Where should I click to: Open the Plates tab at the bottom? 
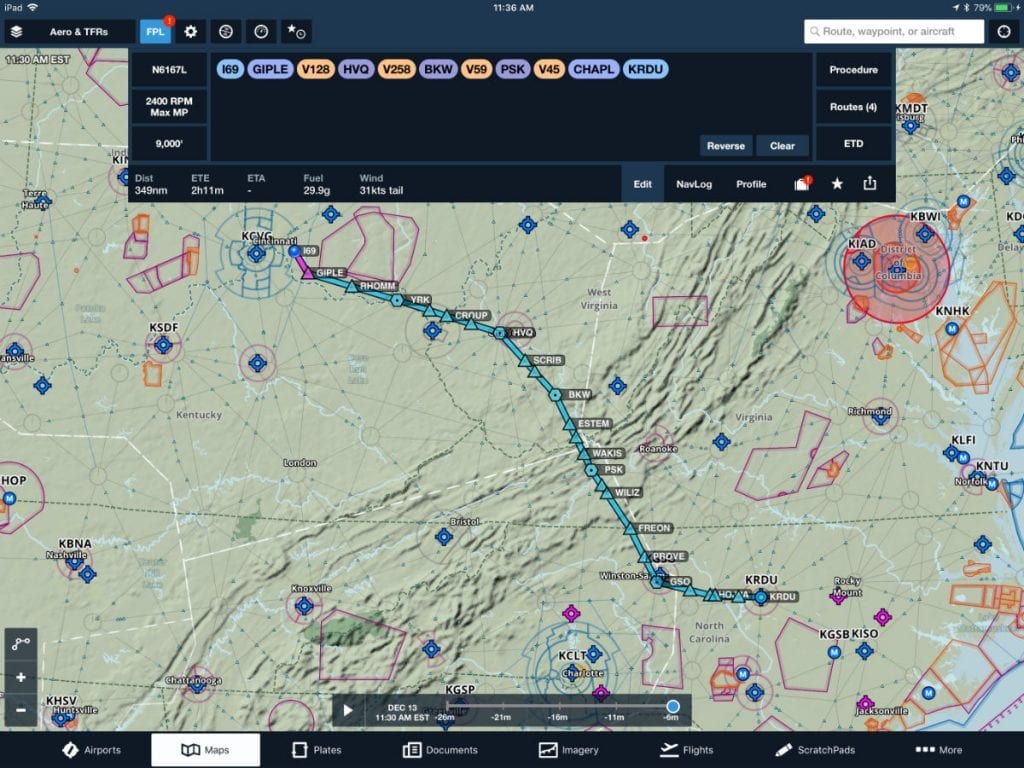click(316, 749)
